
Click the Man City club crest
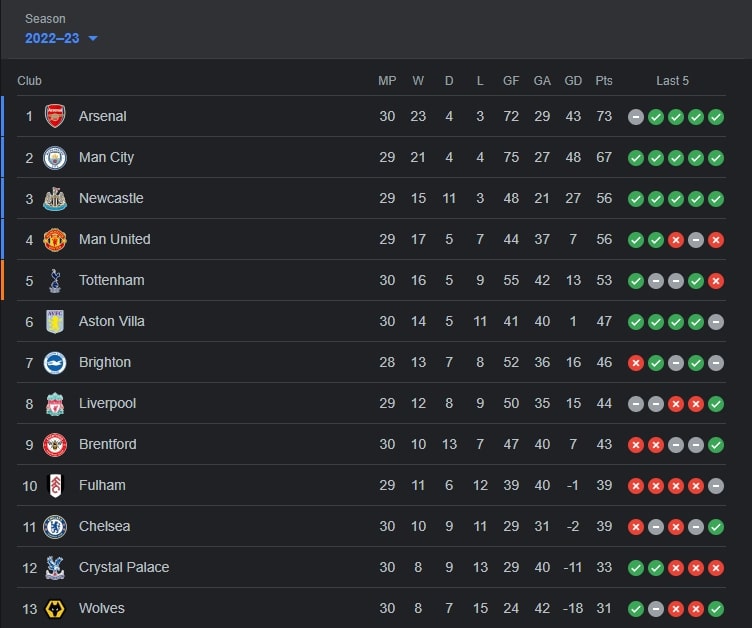55,158
